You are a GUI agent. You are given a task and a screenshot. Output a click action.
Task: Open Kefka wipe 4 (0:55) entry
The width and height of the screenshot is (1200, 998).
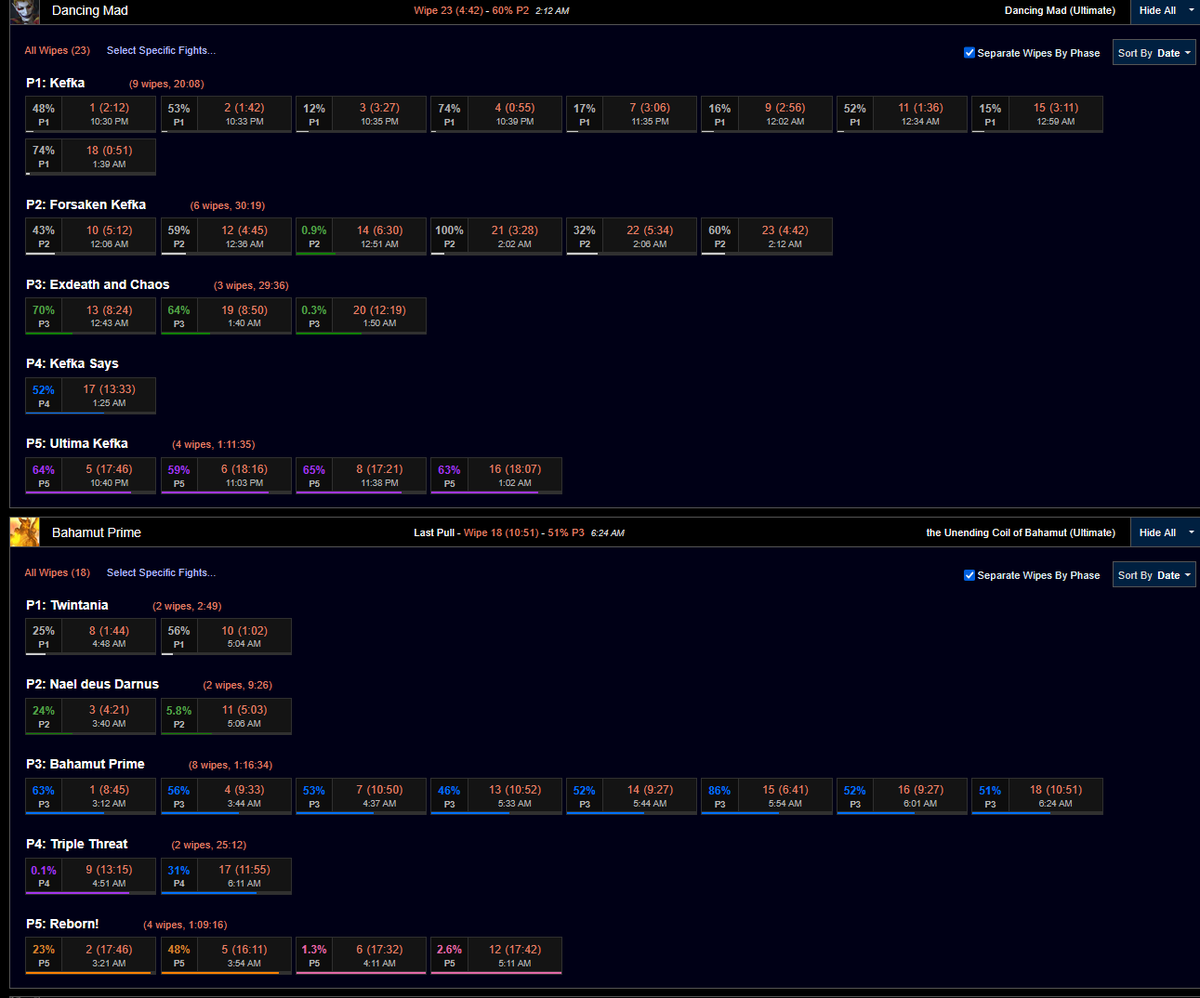(x=497, y=114)
